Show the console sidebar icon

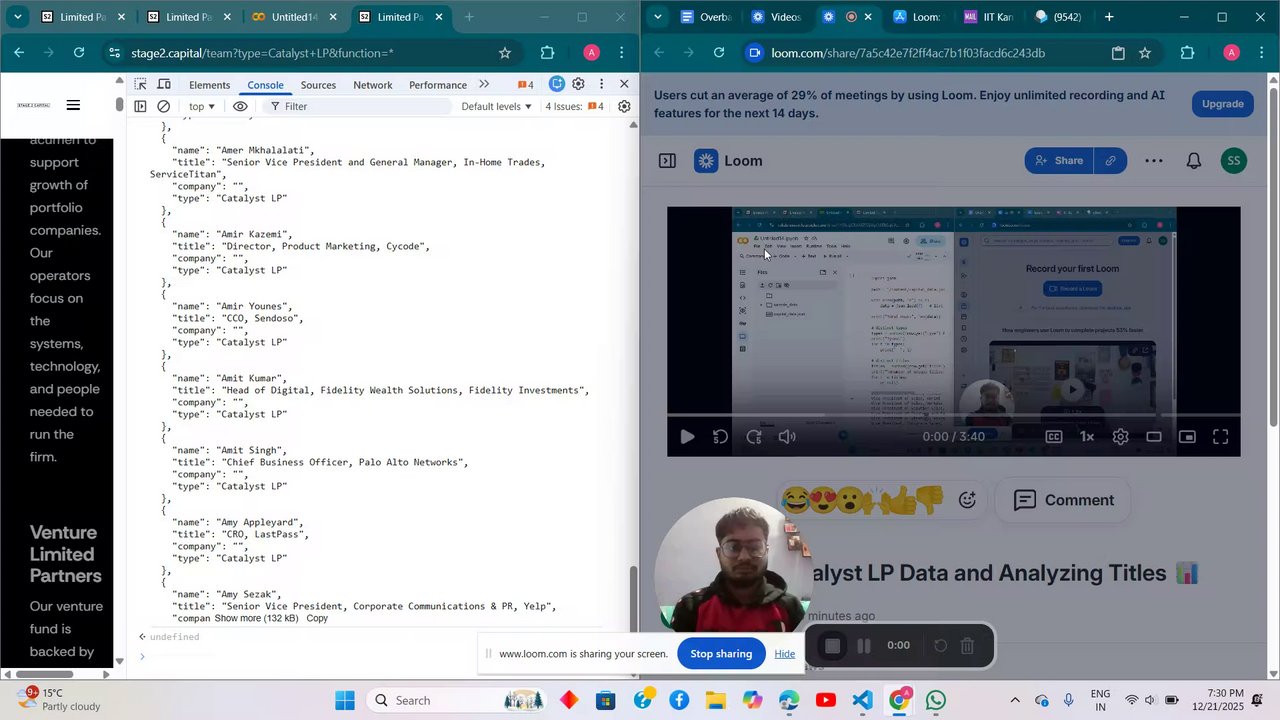[x=140, y=106]
